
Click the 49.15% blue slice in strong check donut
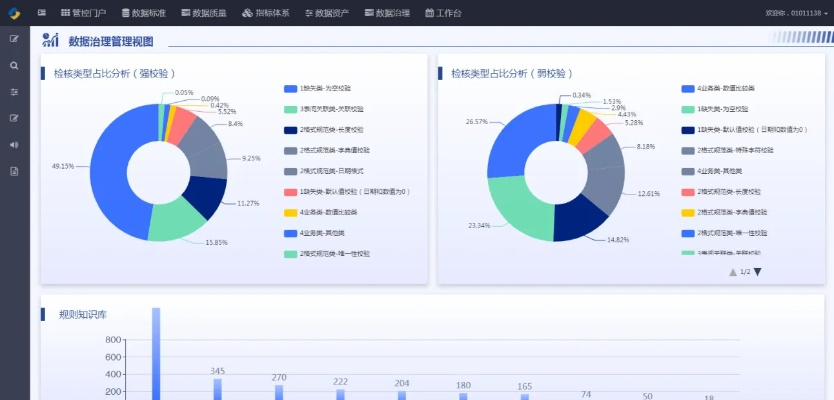tap(111, 170)
